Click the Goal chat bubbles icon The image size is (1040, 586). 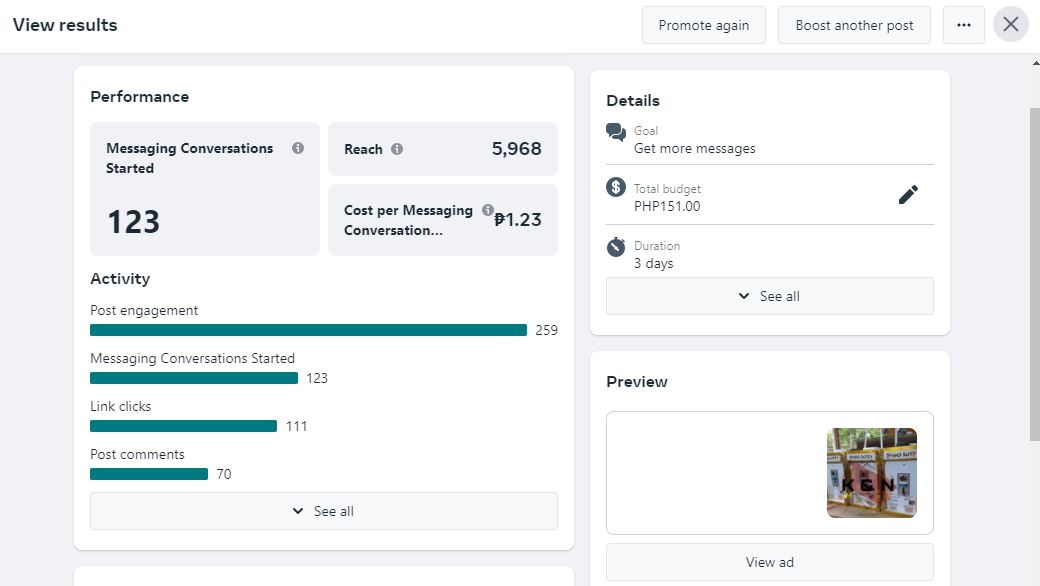(616, 132)
